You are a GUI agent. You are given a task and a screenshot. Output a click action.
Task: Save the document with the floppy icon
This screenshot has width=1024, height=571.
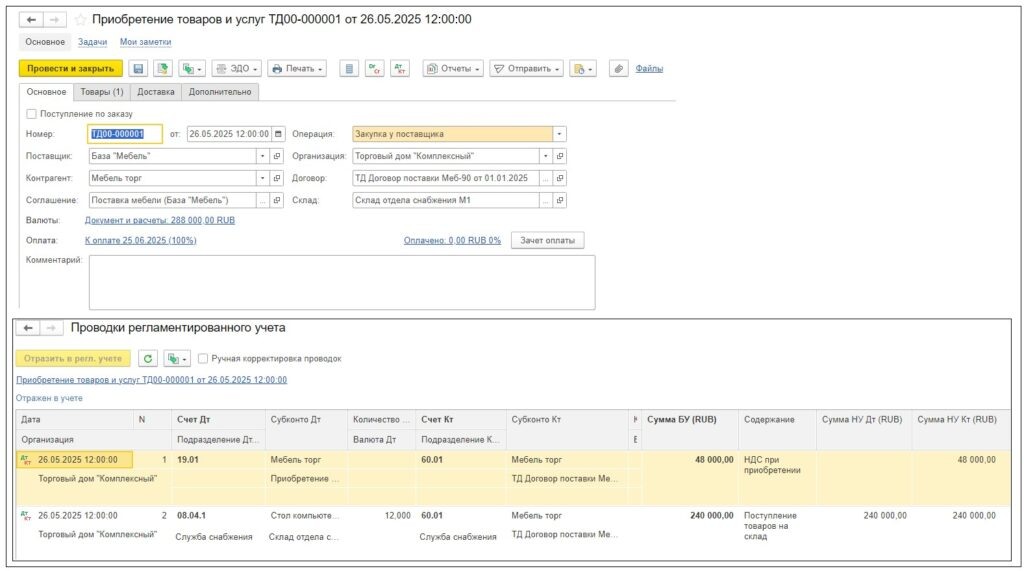[x=138, y=69]
